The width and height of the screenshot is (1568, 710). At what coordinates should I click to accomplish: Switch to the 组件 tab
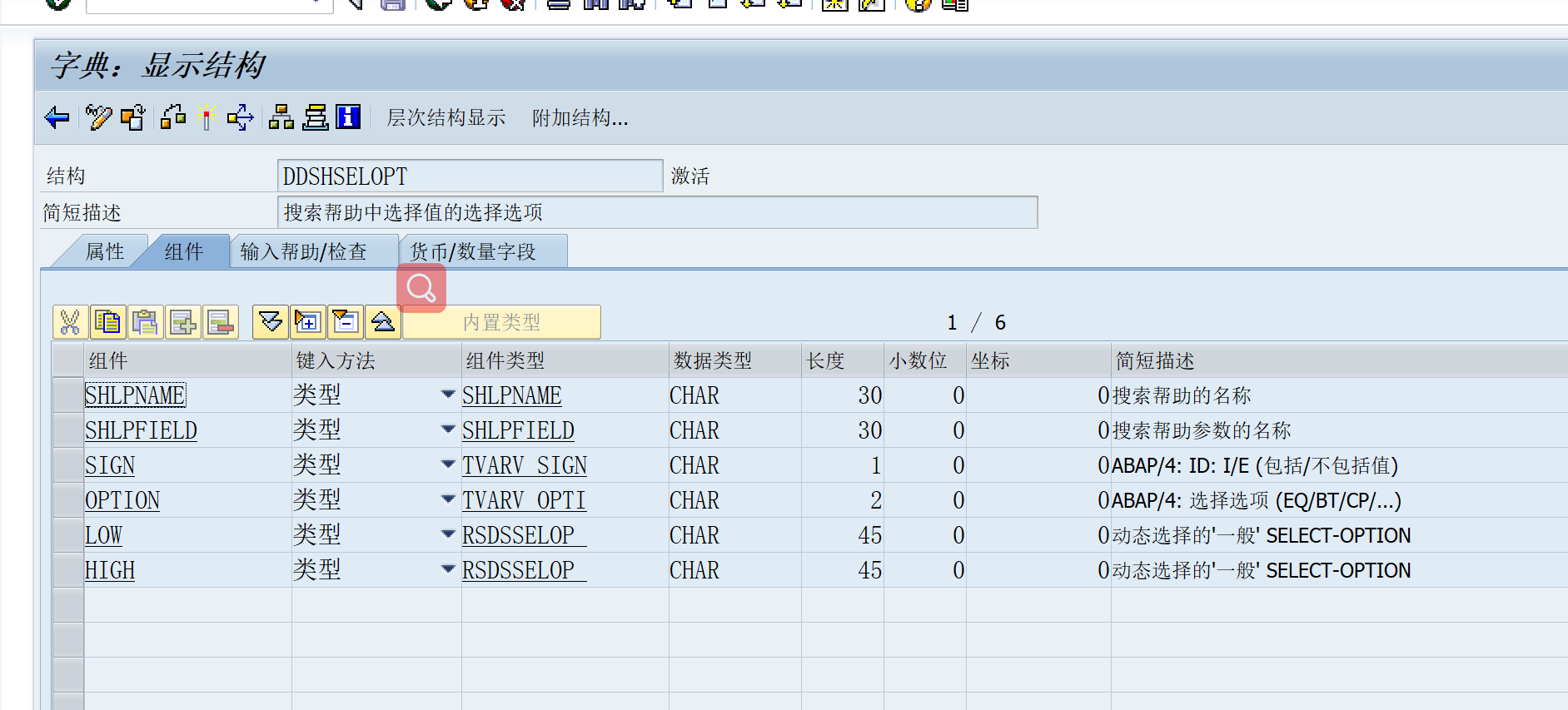[x=183, y=251]
